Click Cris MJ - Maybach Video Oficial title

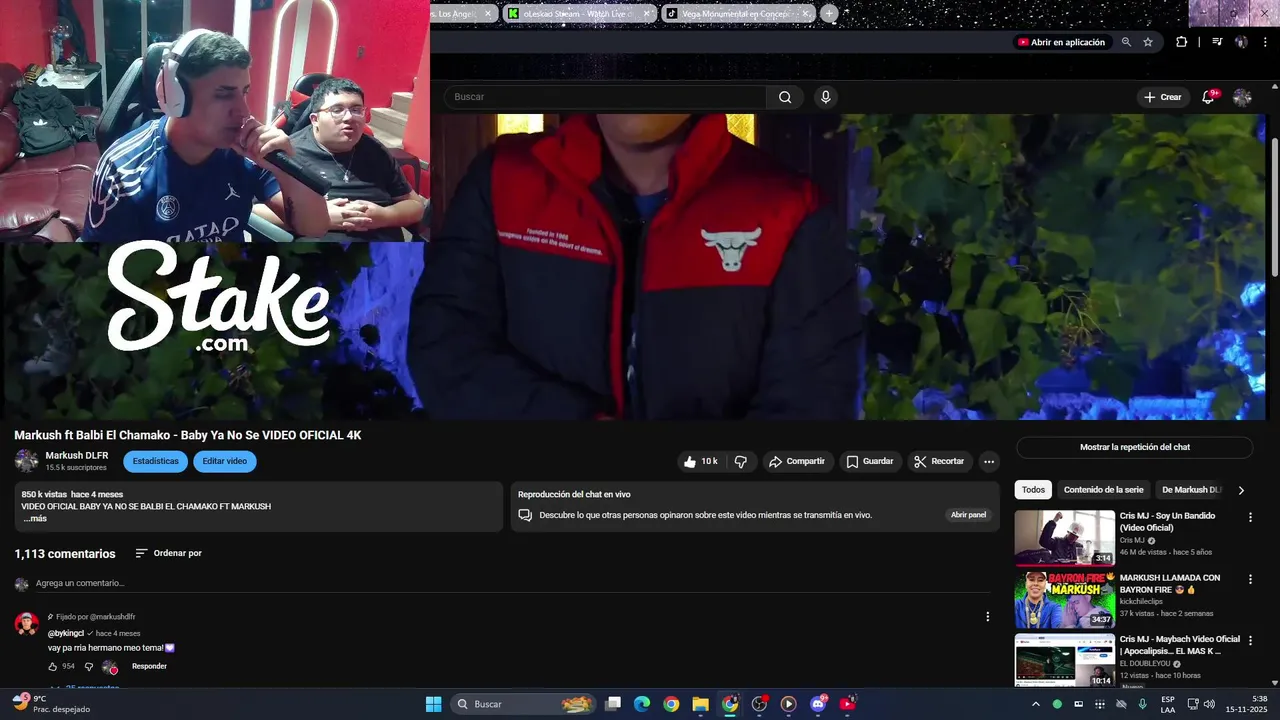[x=1180, y=645]
